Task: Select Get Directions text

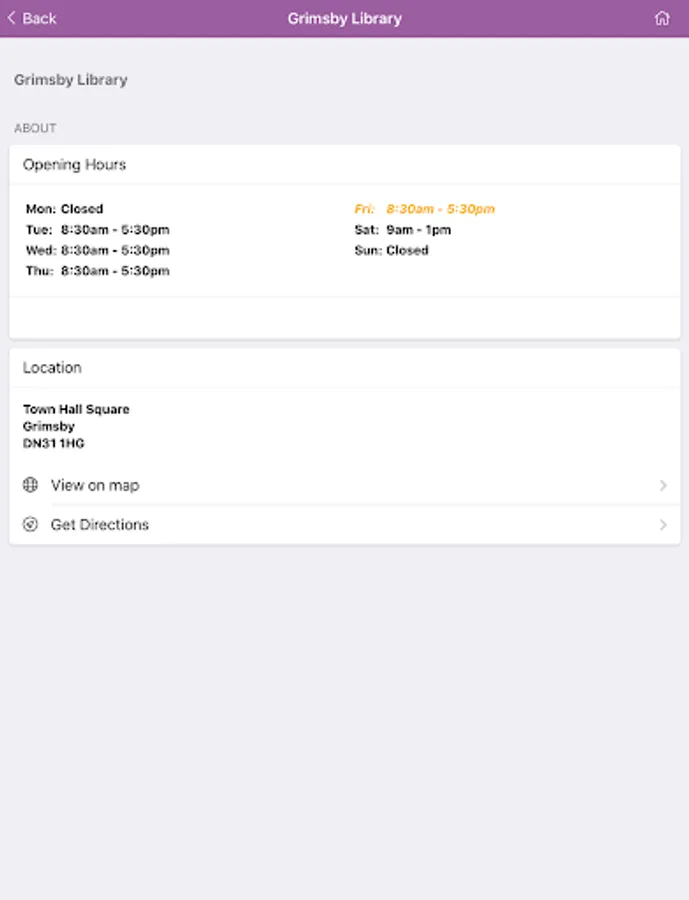Action: 100,525
